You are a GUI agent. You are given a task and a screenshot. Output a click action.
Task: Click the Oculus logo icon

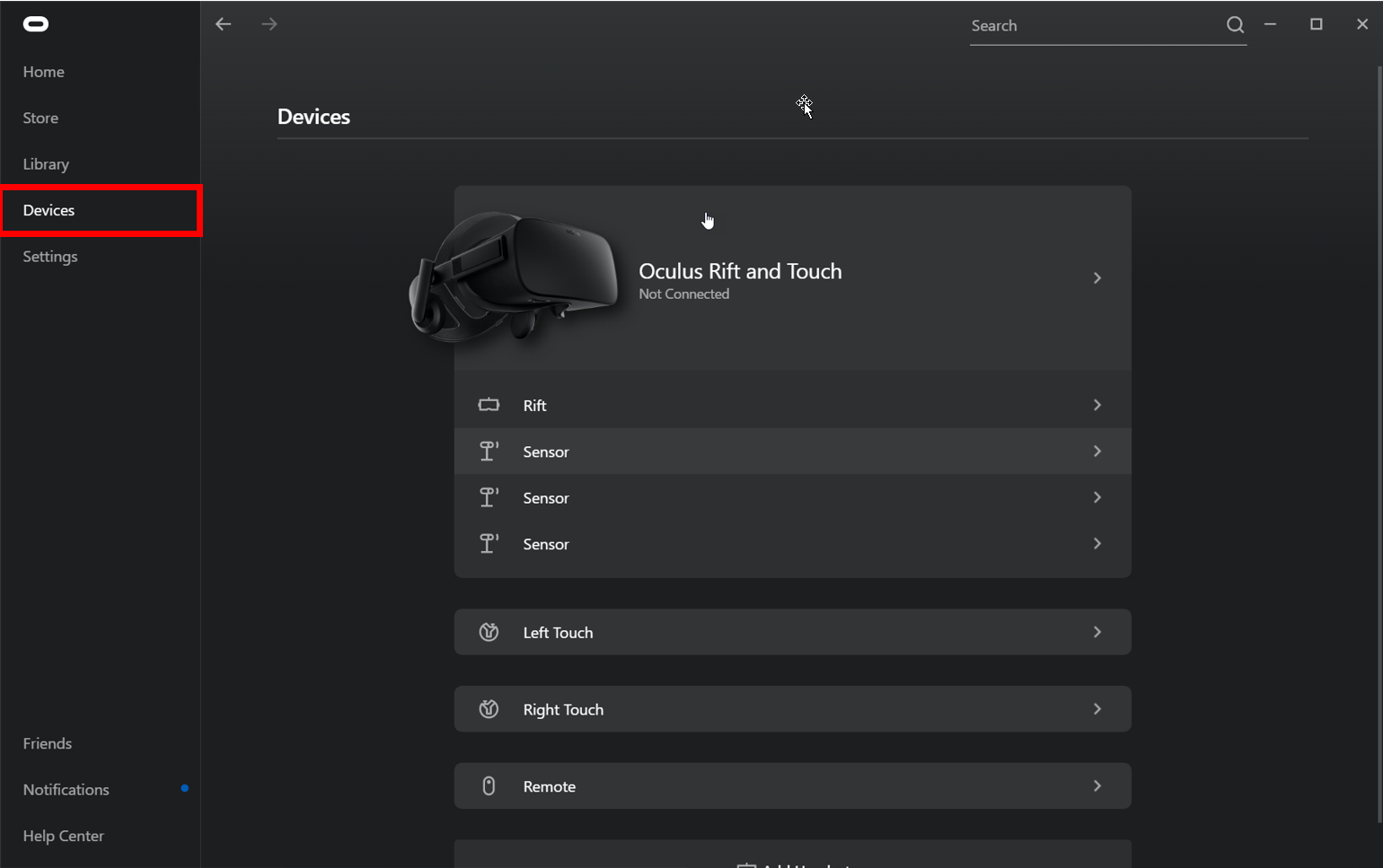point(36,24)
